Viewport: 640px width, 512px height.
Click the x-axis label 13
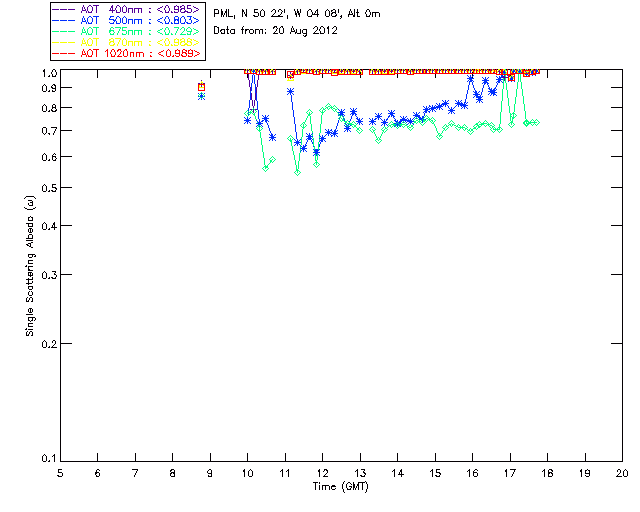(x=360, y=473)
